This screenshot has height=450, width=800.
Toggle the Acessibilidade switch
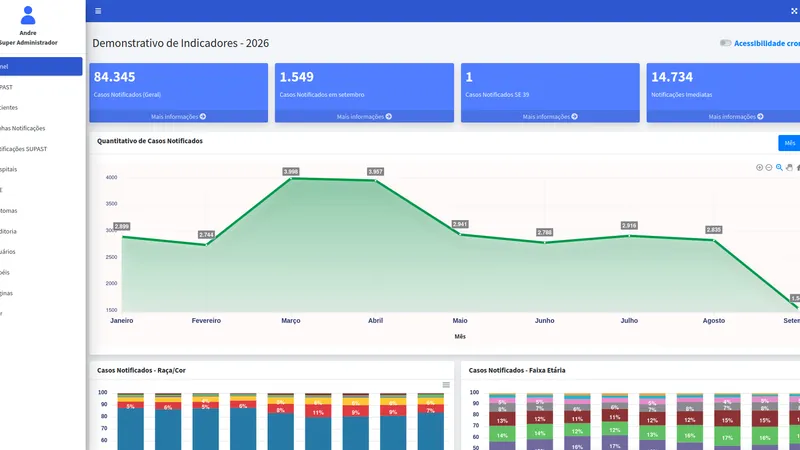(726, 43)
